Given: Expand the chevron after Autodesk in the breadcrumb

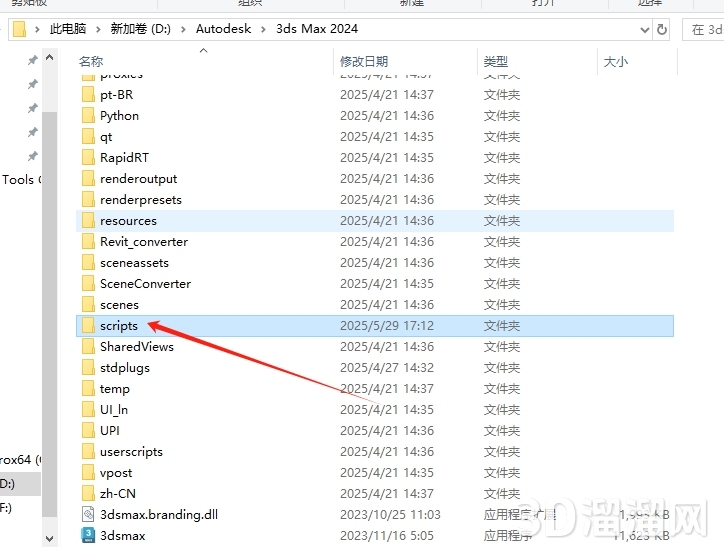Looking at the screenshot, I should pos(266,30).
